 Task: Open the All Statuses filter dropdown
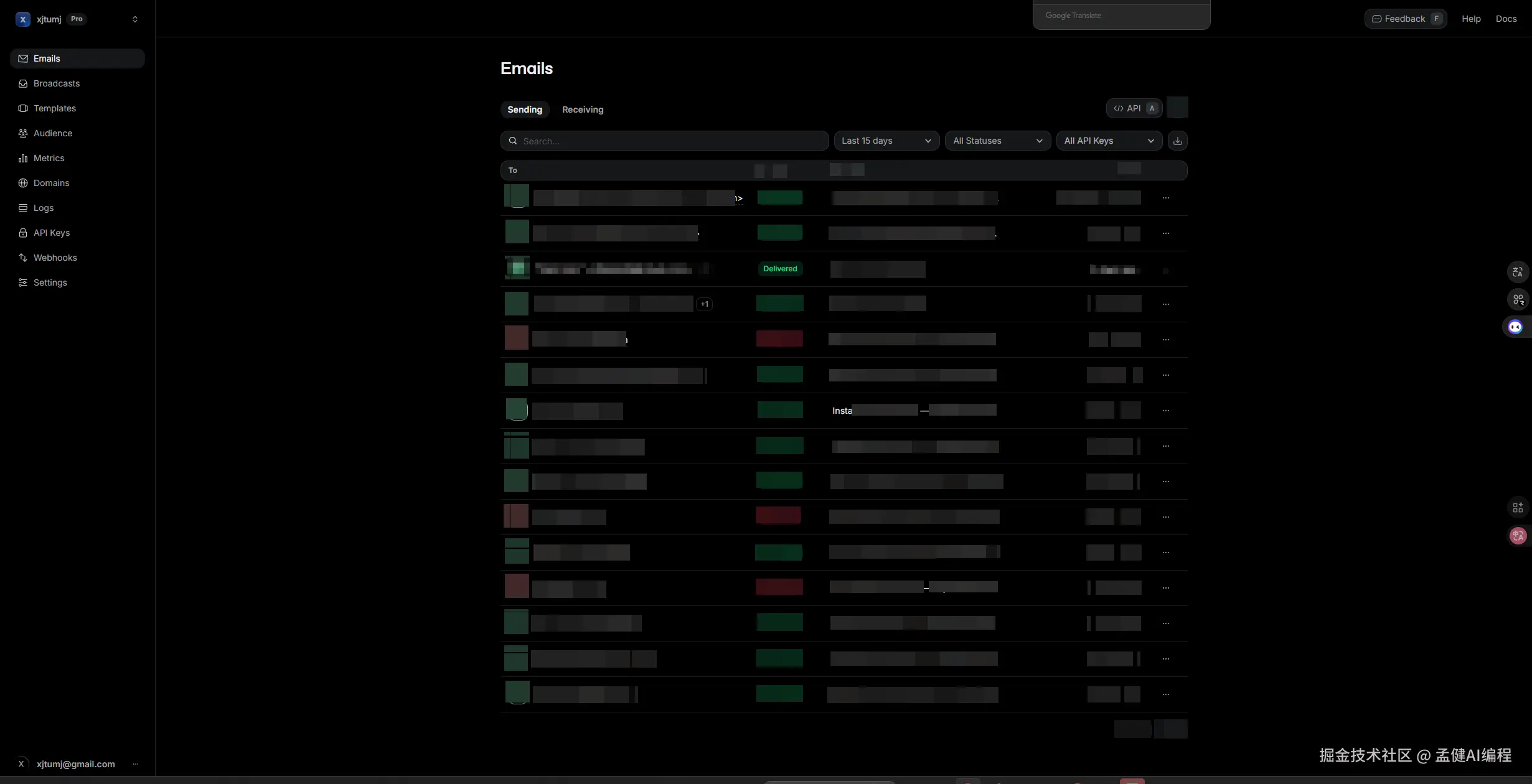tap(997, 141)
